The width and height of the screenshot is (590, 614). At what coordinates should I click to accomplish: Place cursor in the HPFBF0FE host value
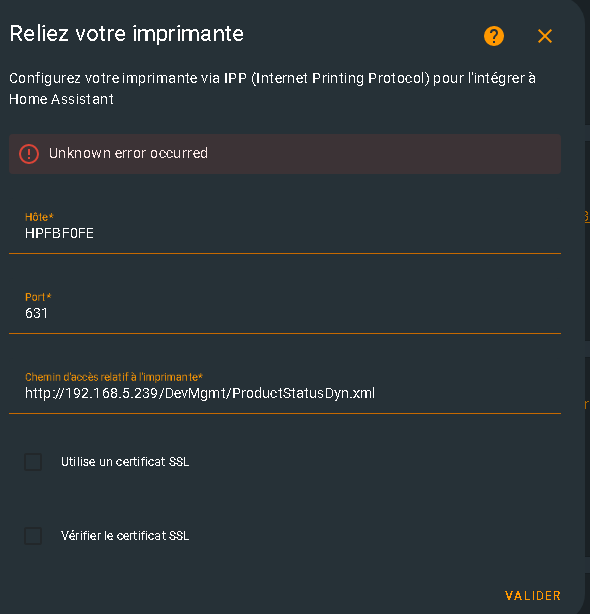(x=59, y=233)
